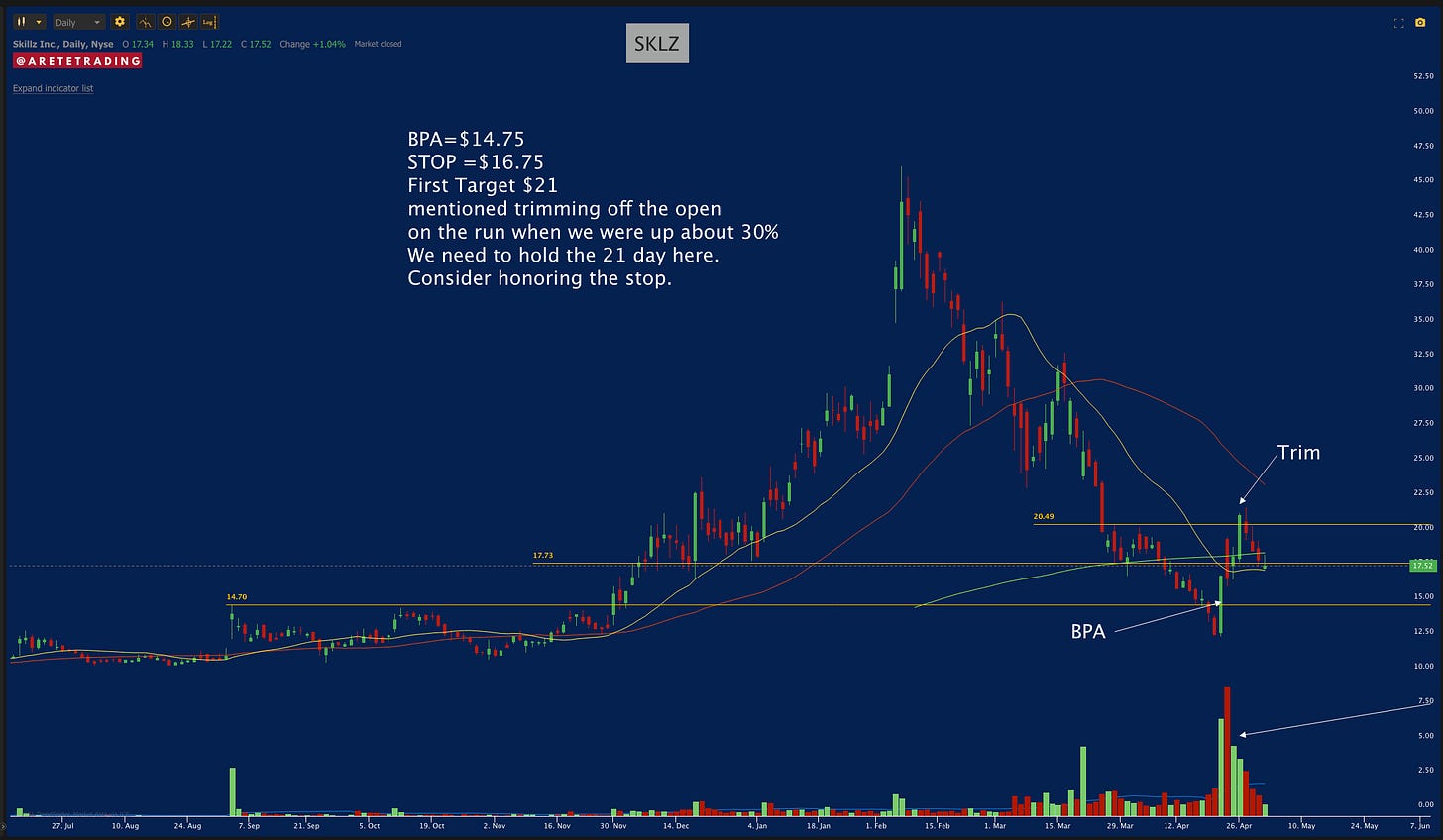Click the 7. Sep date label

coord(250,825)
